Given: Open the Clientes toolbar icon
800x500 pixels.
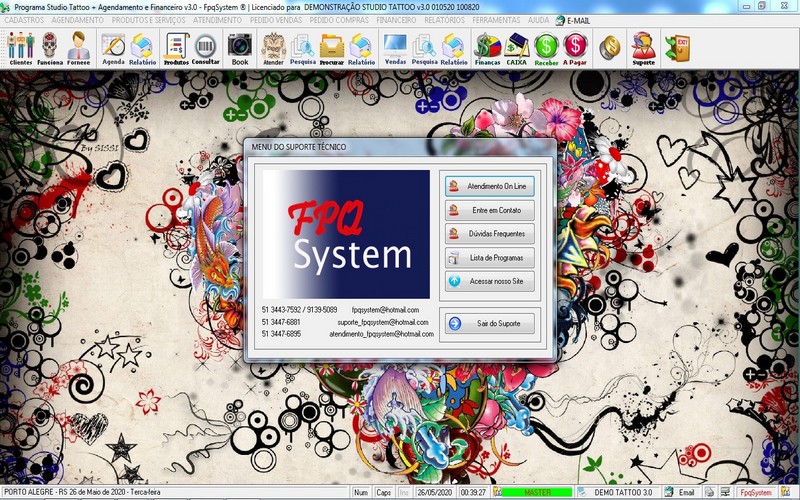Looking at the screenshot, I should point(20,48).
